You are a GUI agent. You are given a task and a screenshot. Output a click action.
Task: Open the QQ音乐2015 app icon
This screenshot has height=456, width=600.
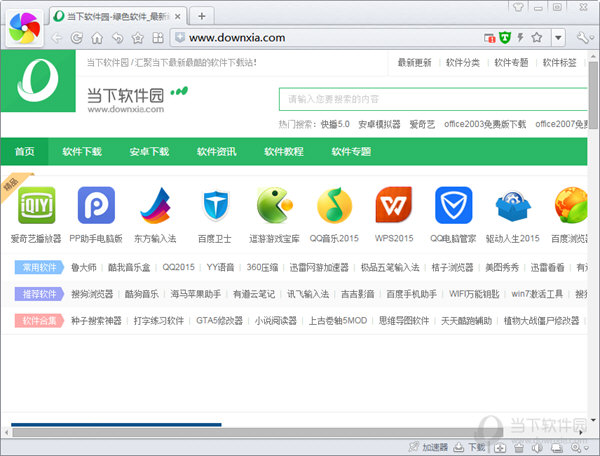pyautogui.click(x=334, y=205)
